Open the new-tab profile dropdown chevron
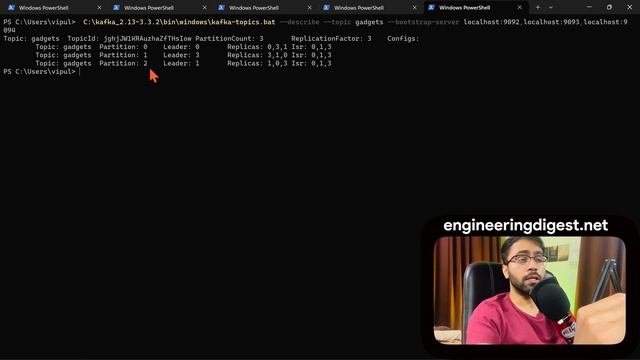Viewport: 640px width, 360px height. pos(551,7)
